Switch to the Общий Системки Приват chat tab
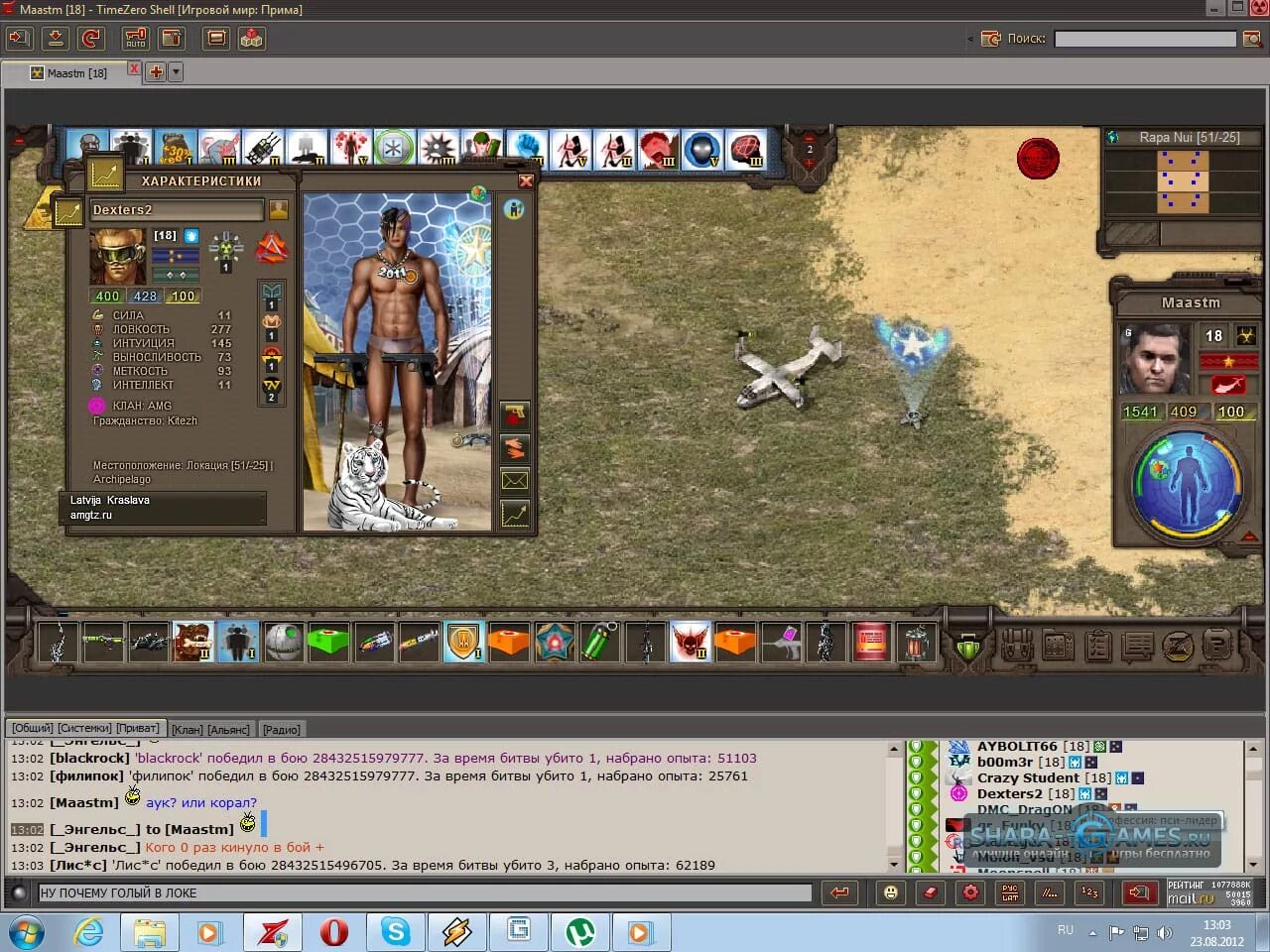The width and height of the screenshot is (1270, 952). click(x=85, y=728)
